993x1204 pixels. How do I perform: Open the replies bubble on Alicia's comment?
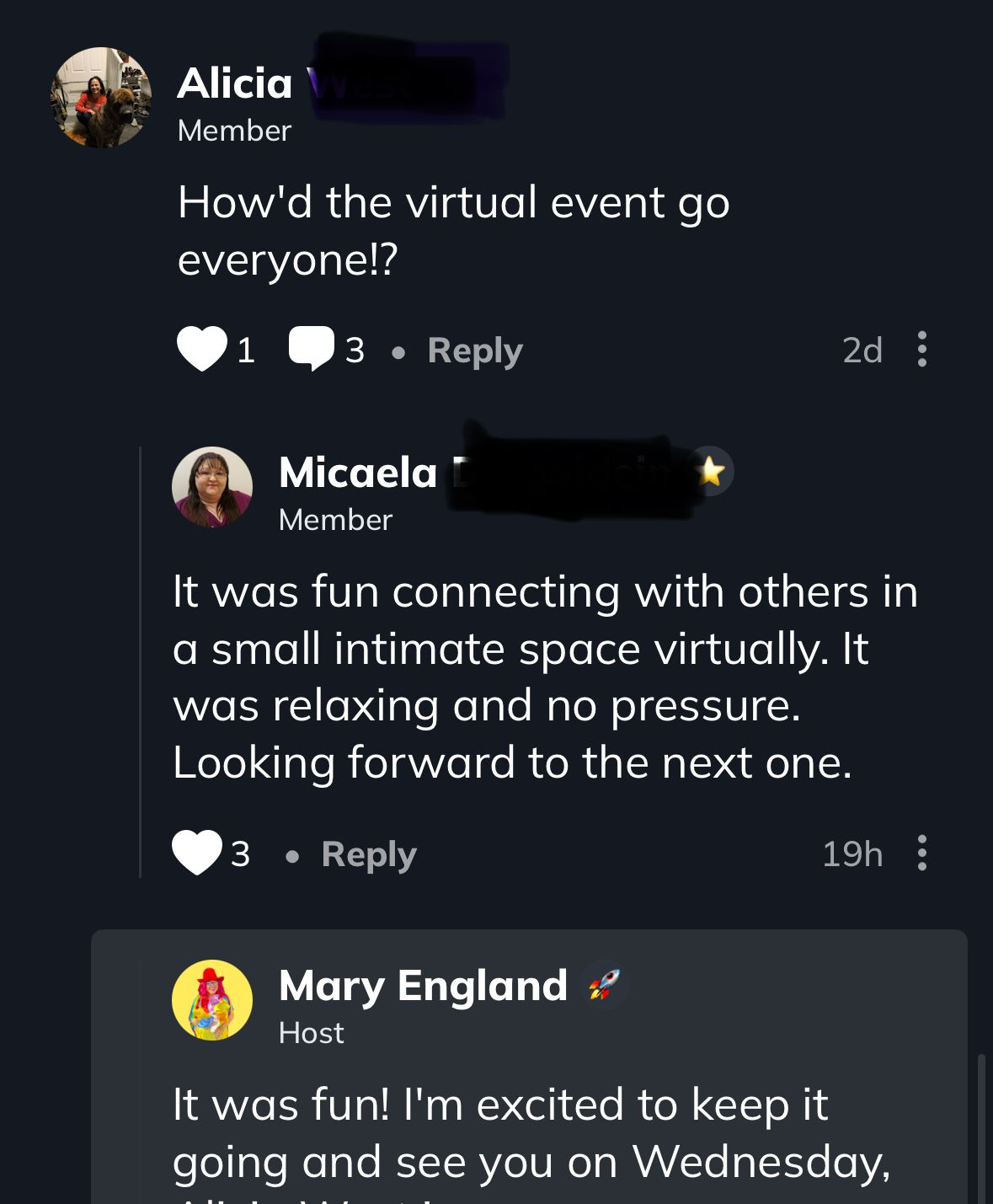tap(311, 349)
